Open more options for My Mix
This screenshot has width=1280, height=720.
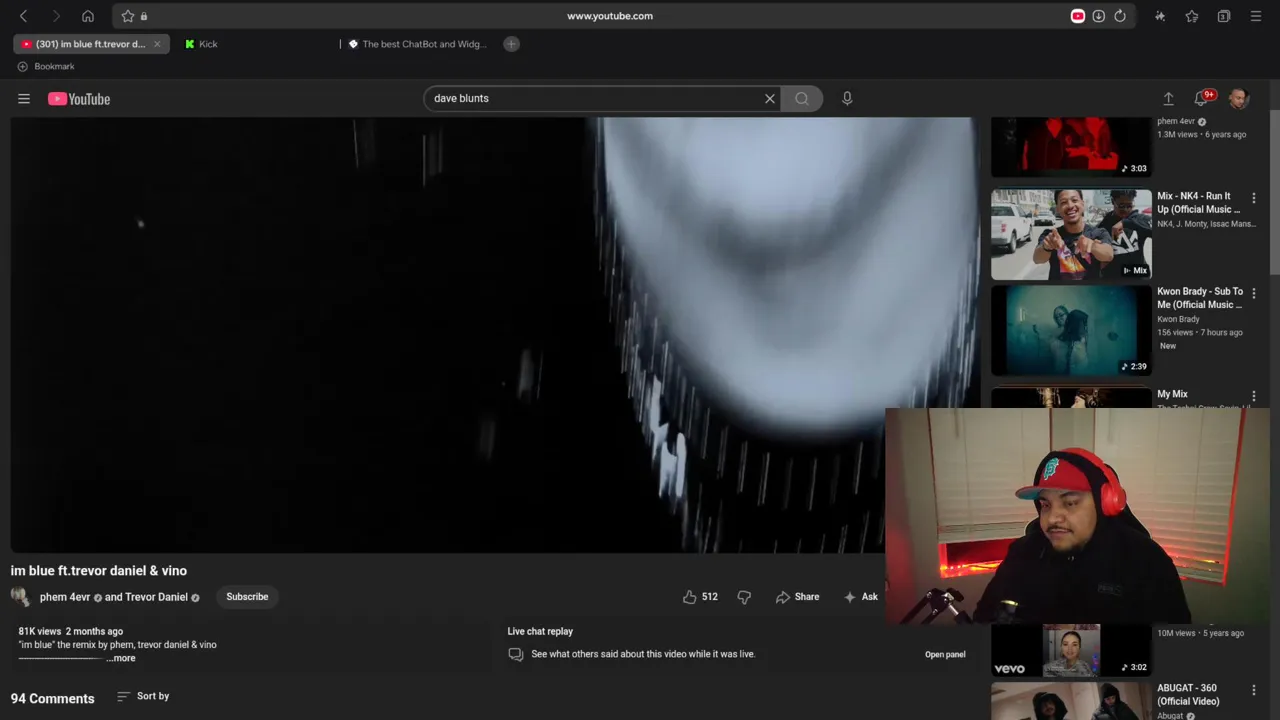[x=1254, y=397]
